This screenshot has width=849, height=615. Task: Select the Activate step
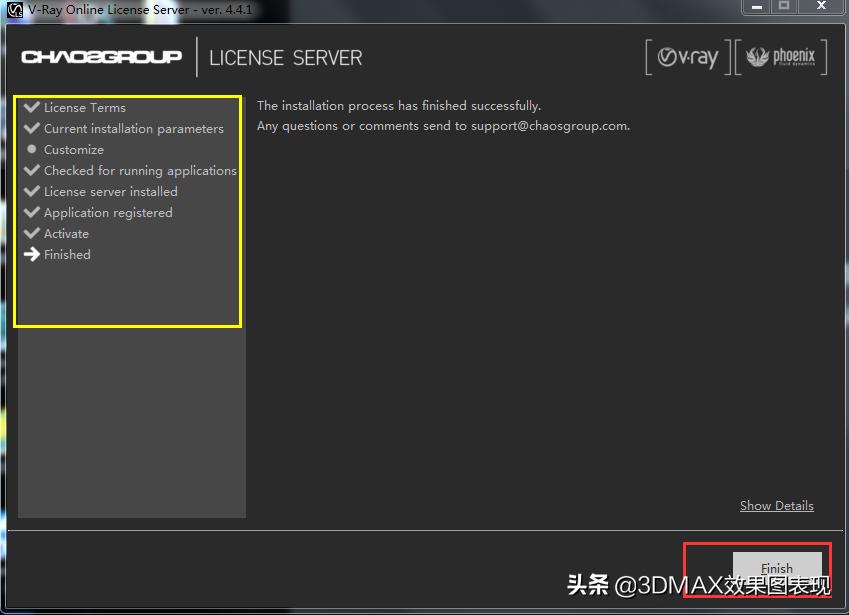click(66, 234)
